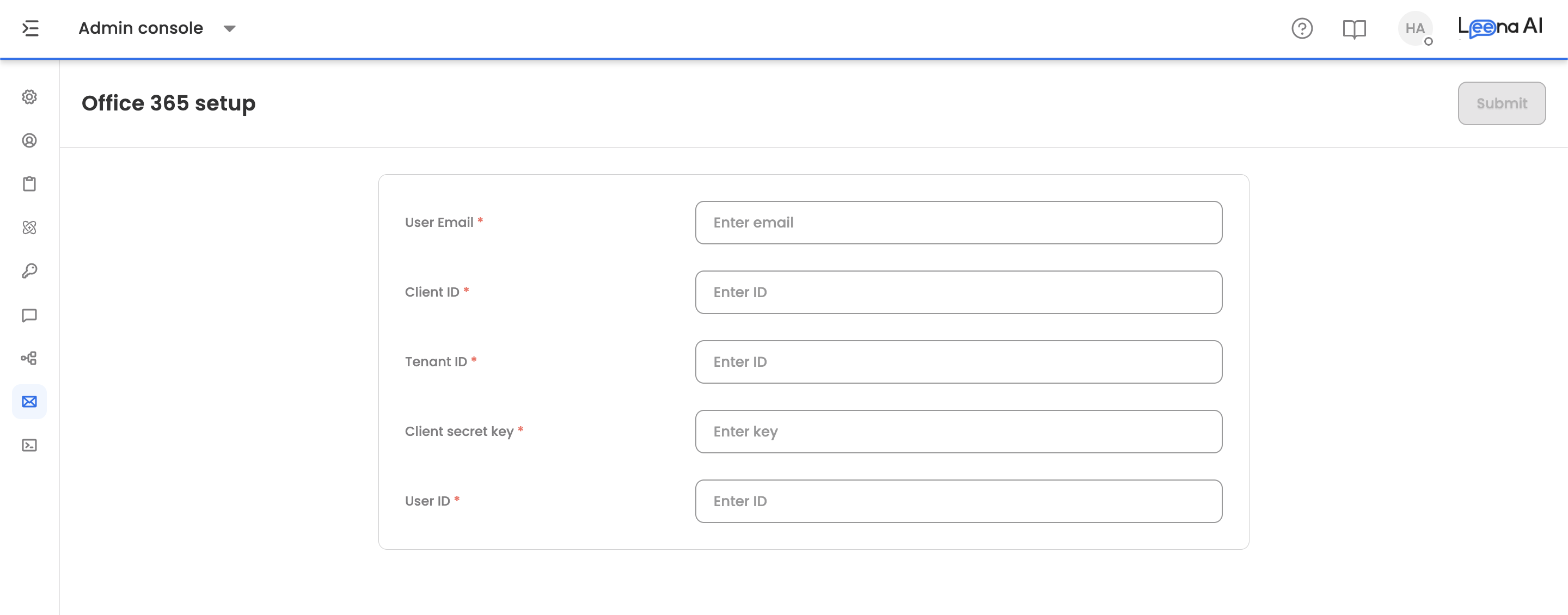This screenshot has width=1568, height=615.
Task: Click the Tenant ID label
Action: pyautogui.click(x=436, y=362)
